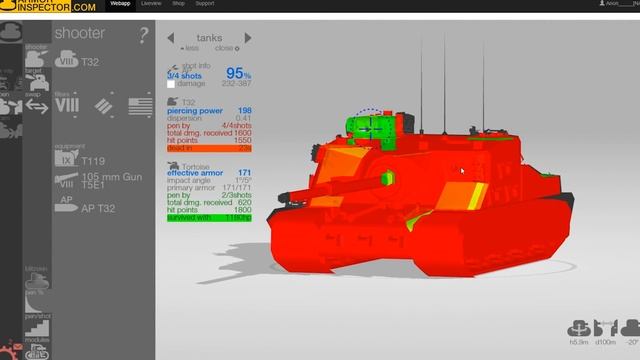Click the dimmed icon under the pen mode

pyautogui.click(x=11, y=130)
